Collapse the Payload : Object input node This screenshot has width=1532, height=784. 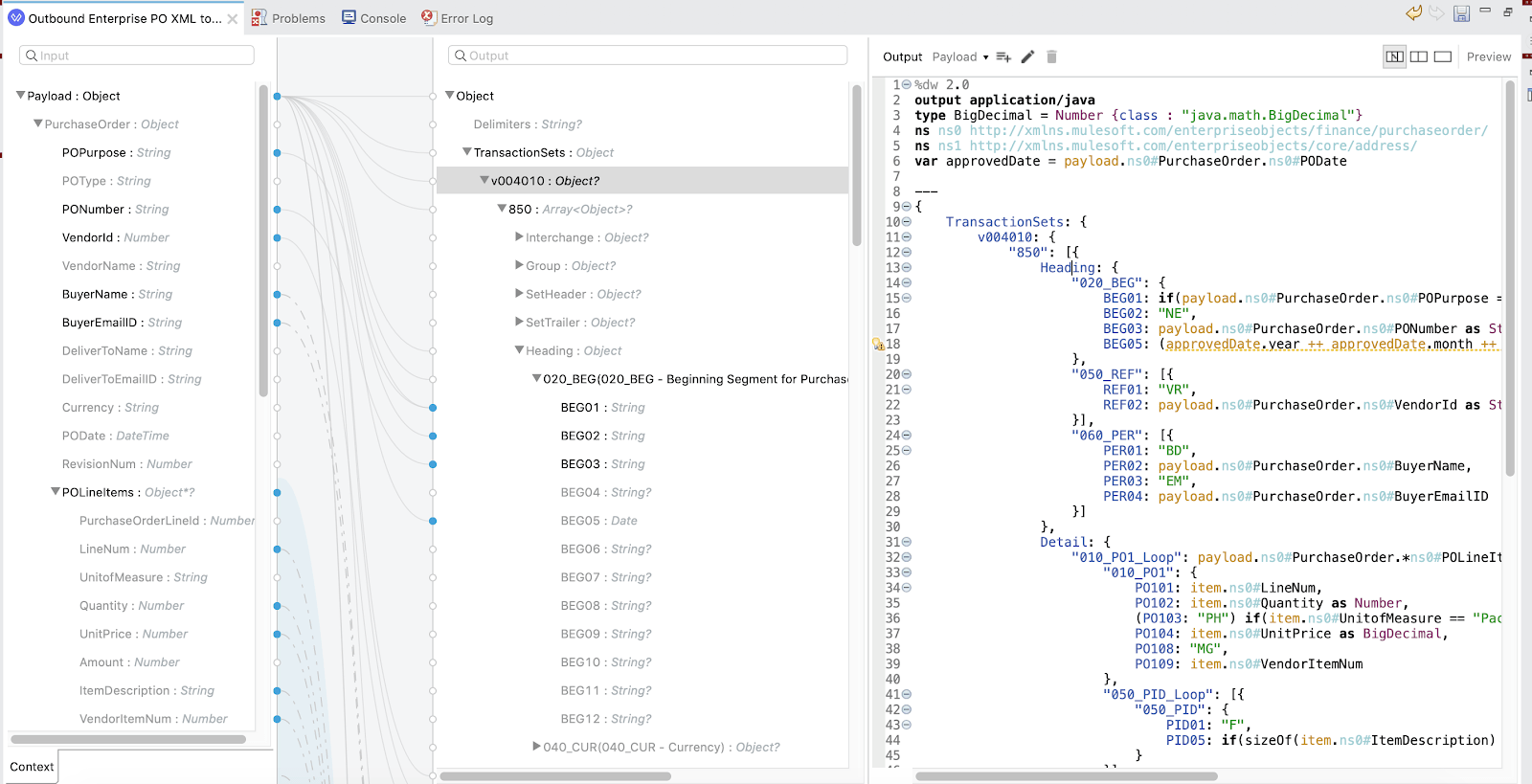click(21, 96)
